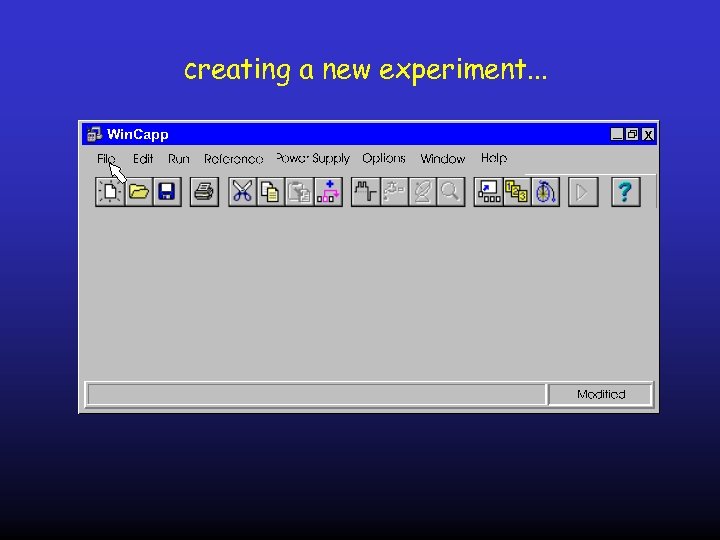The height and width of the screenshot is (540, 720).
Task: Open the File menu
Action: tap(106, 158)
